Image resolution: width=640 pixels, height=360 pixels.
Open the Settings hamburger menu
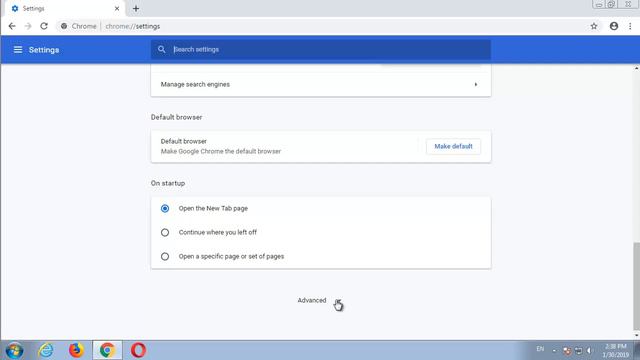tap(18, 50)
